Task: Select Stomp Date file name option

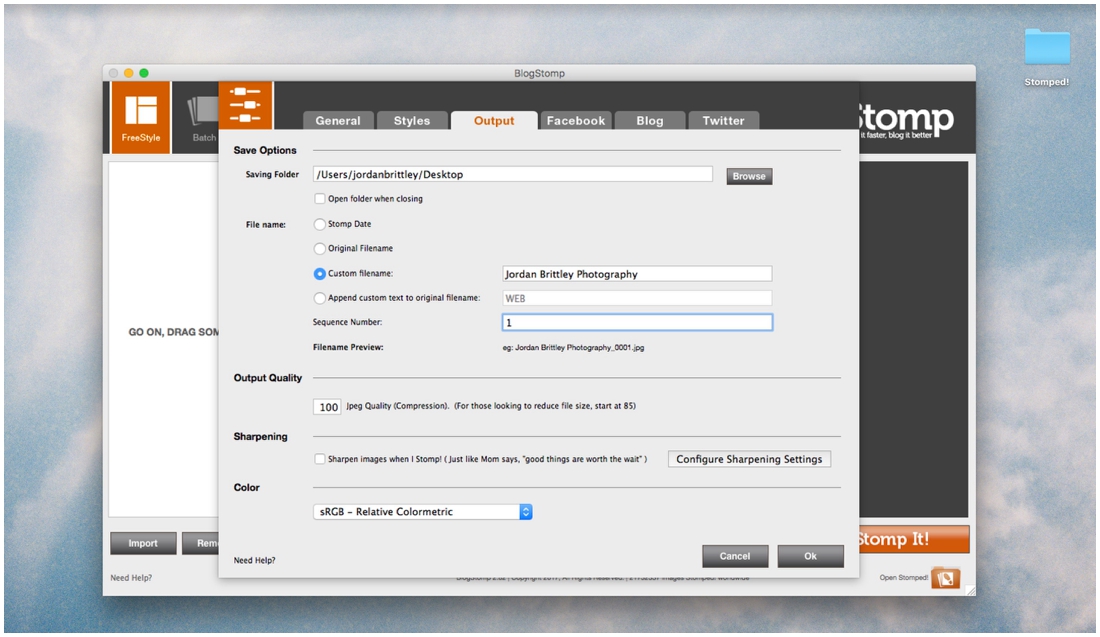Action: [x=320, y=224]
